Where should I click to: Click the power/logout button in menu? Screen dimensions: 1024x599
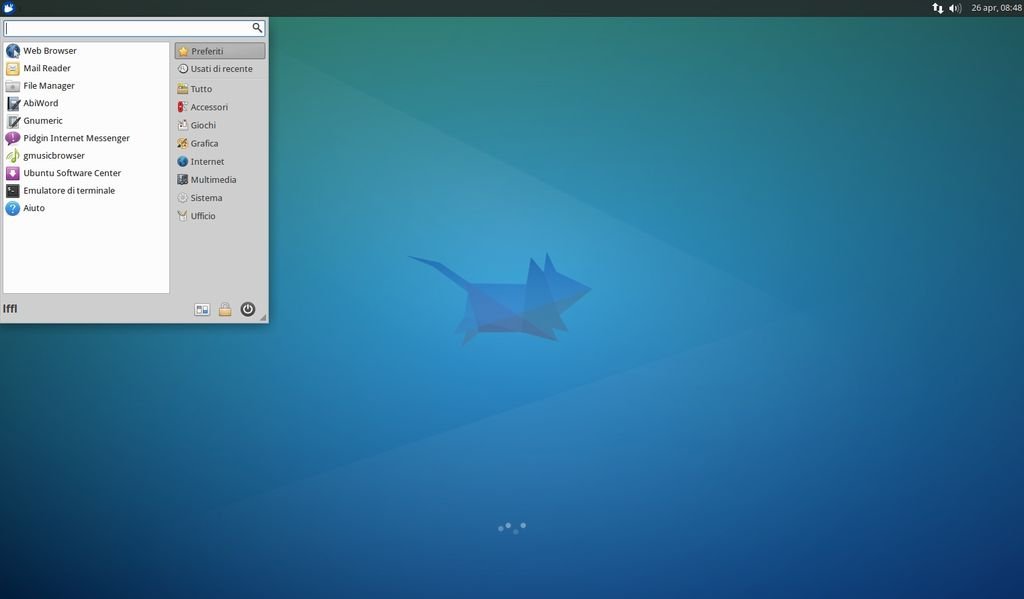[248, 310]
